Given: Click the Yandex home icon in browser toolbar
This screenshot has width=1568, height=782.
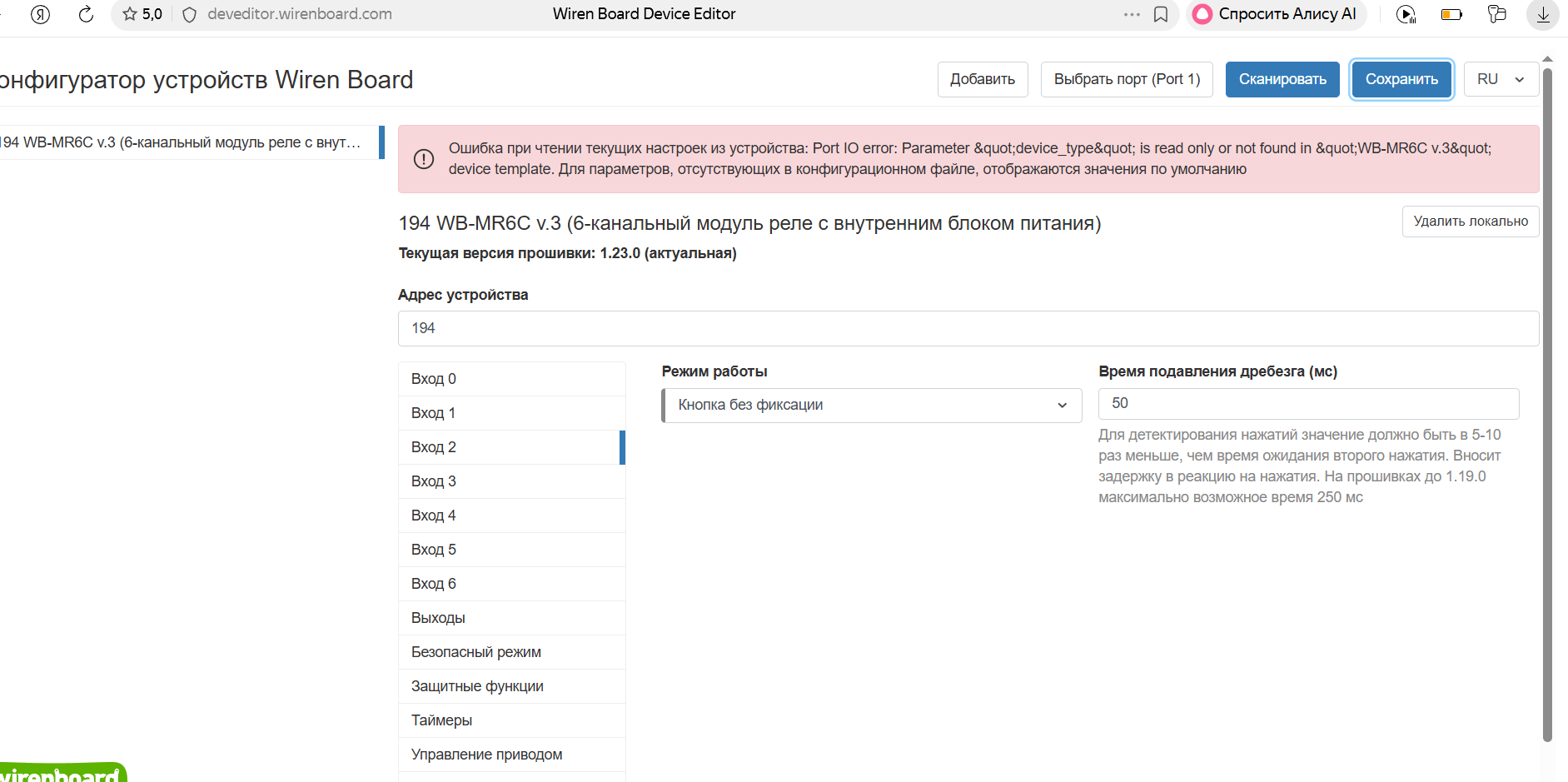Looking at the screenshot, I should point(40,14).
